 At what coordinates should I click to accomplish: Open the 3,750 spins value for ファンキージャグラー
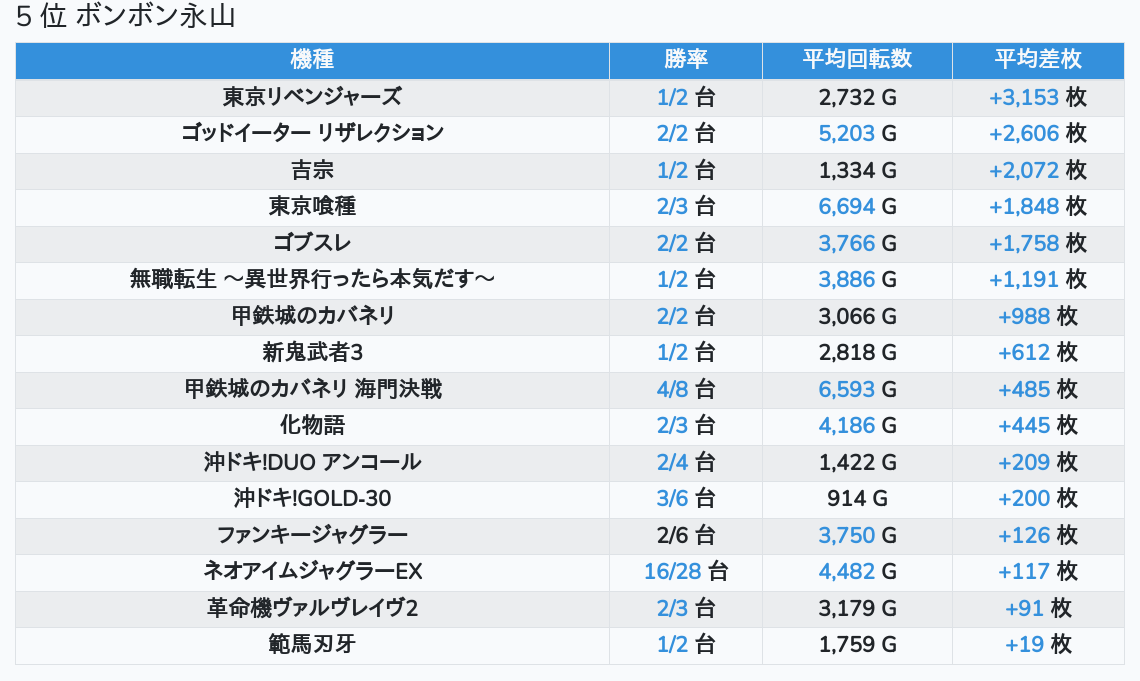click(846, 535)
